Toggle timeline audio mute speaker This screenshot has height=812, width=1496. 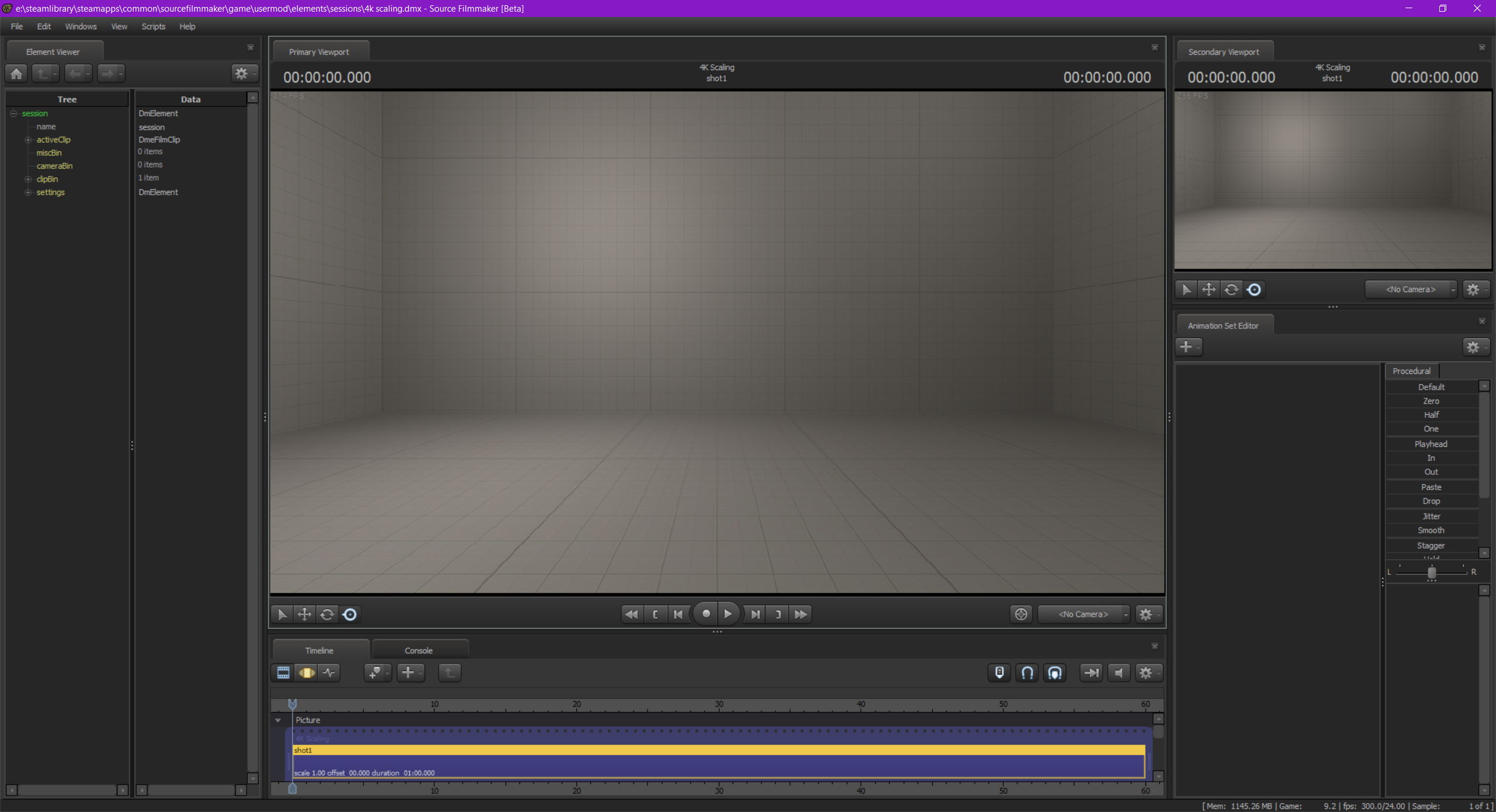tap(1118, 673)
